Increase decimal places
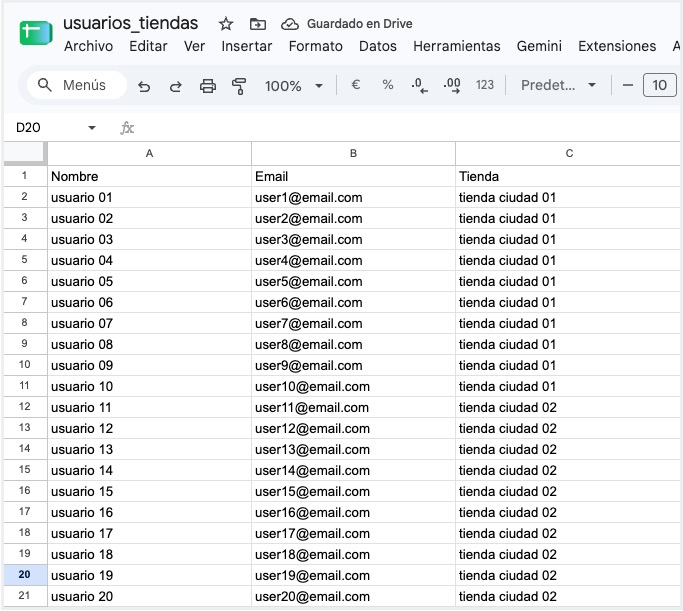683x611 pixels. pos(452,85)
